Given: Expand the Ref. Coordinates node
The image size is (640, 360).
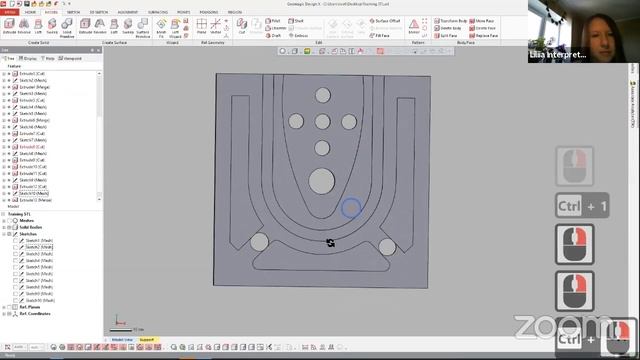Looking at the screenshot, I should tap(4, 314).
